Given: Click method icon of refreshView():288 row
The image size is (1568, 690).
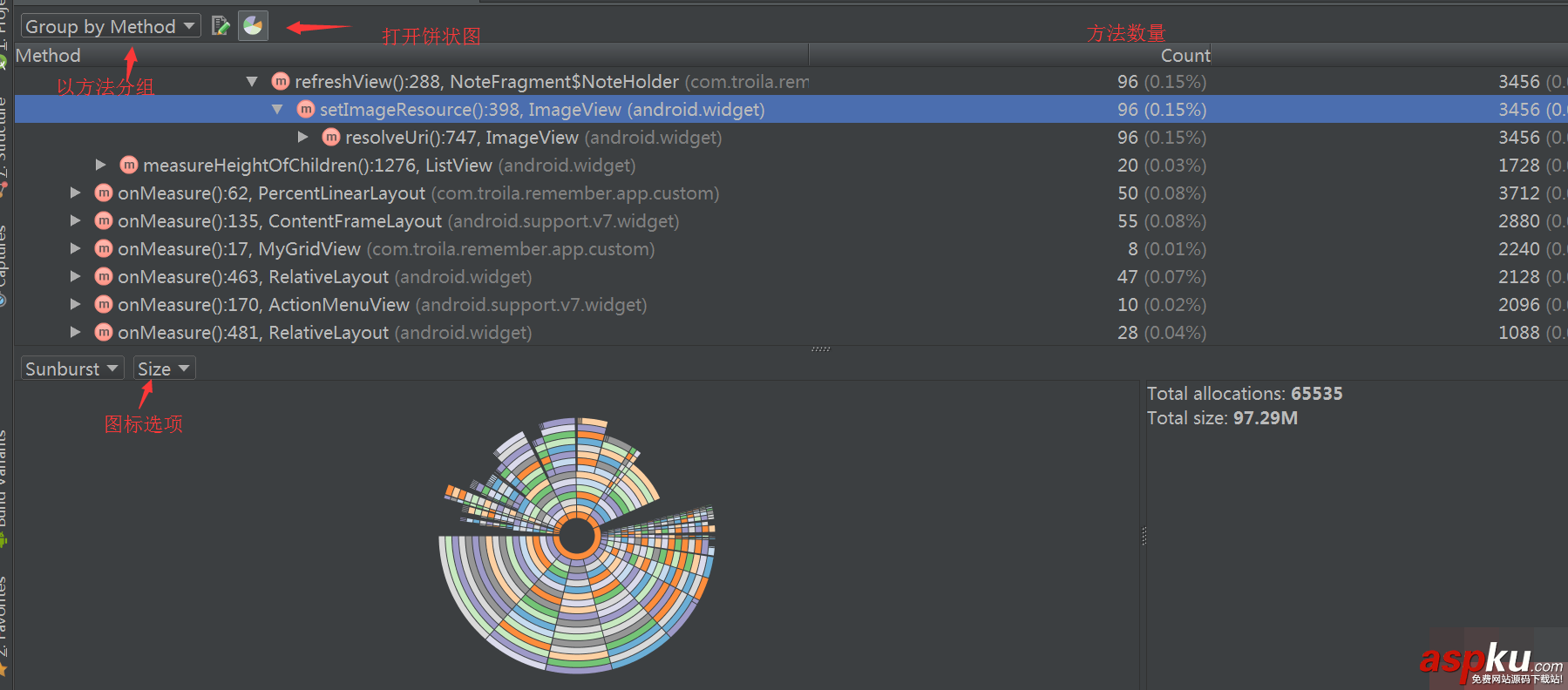Looking at the screenshot, I should pyautogui.click(x=281, y=81).
